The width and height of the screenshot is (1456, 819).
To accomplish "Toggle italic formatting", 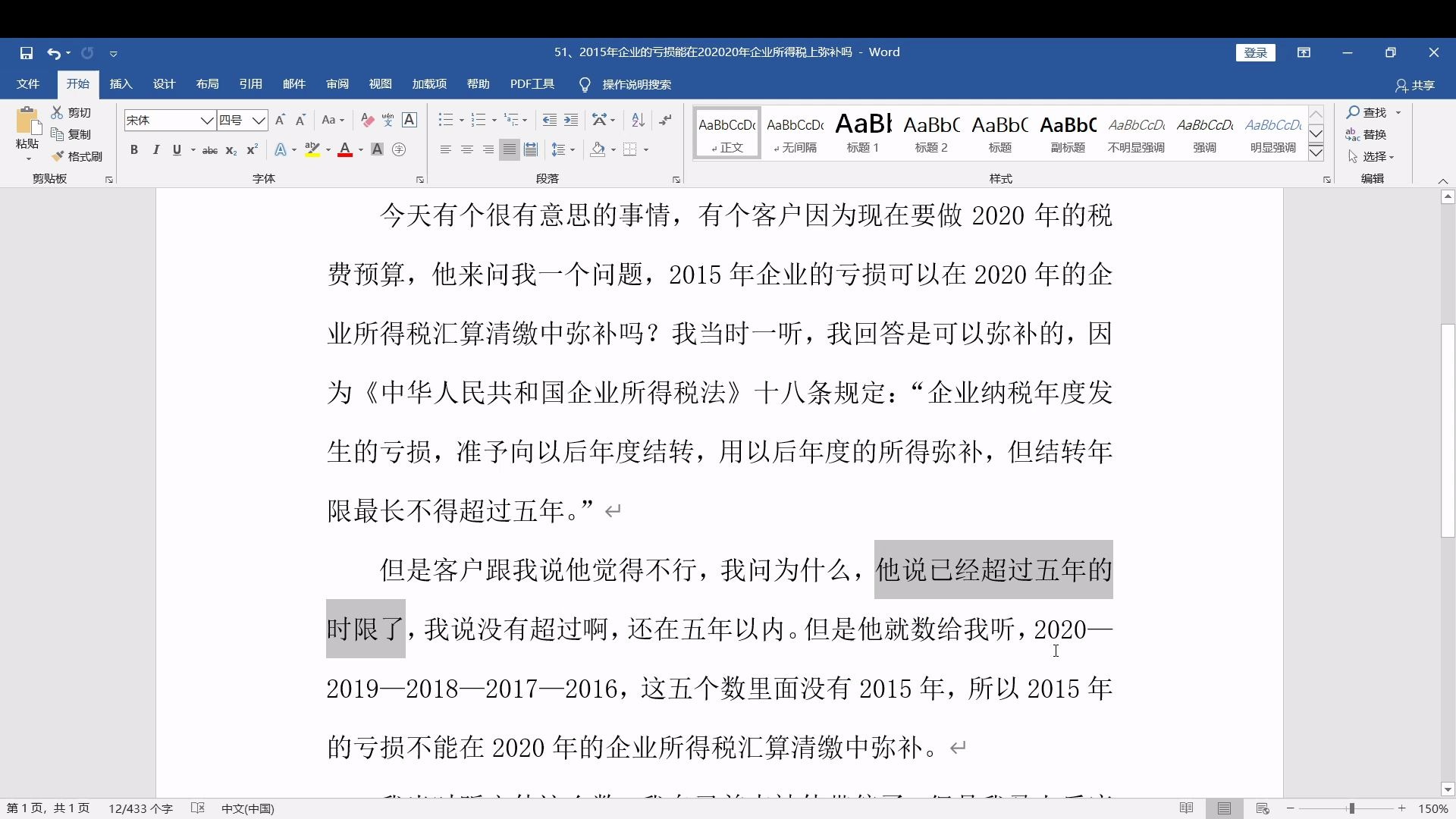I will click(x=155, y=150).
